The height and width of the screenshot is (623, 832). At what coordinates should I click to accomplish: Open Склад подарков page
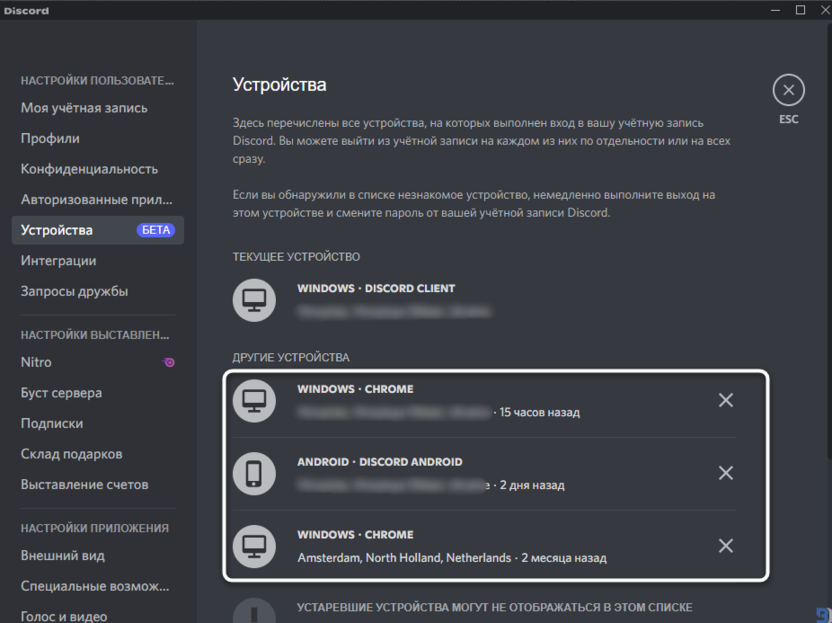coord(71,454)
